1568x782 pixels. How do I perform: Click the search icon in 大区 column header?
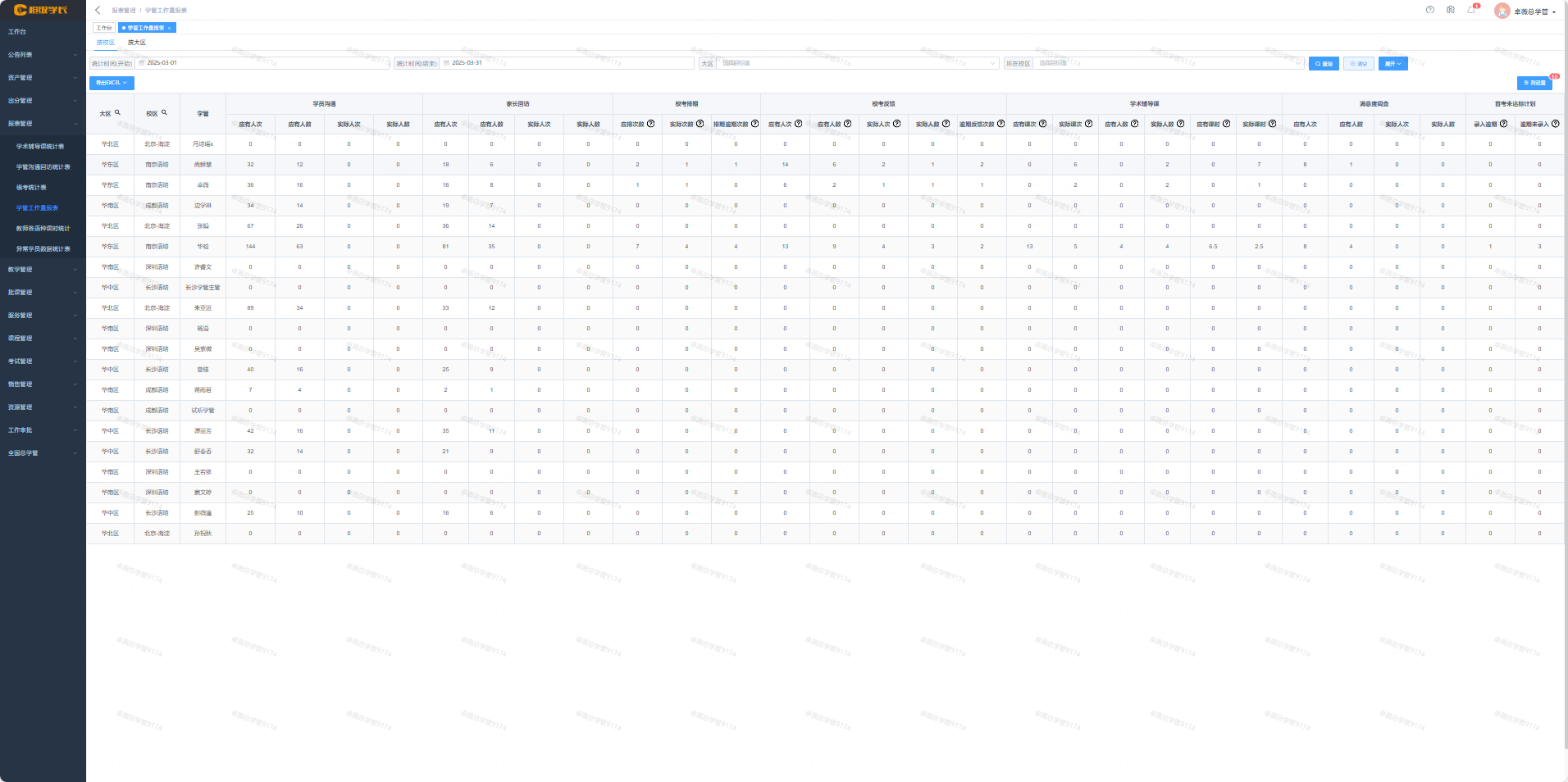pyautogui.click(x=118, y=113)
